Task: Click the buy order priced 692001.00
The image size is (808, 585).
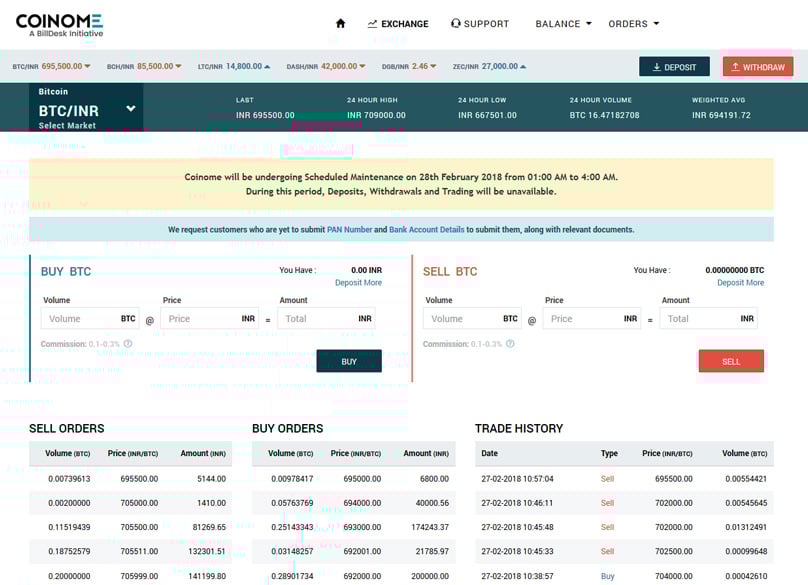Action: point(354,551)
